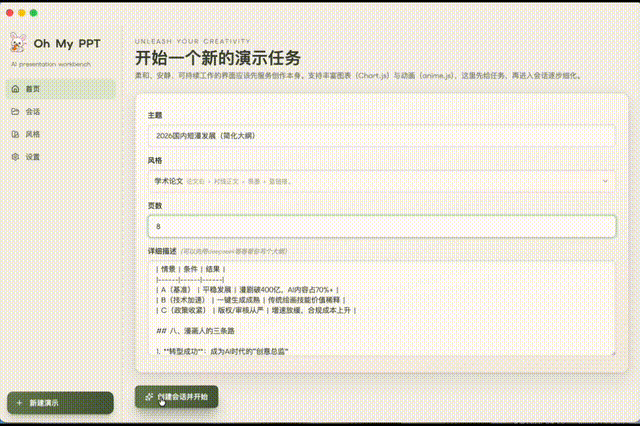Image resolution: width=640 pixels, height=426 pixels.
Task: Click the green fullscreen window button
Action: tap(33, 13)
